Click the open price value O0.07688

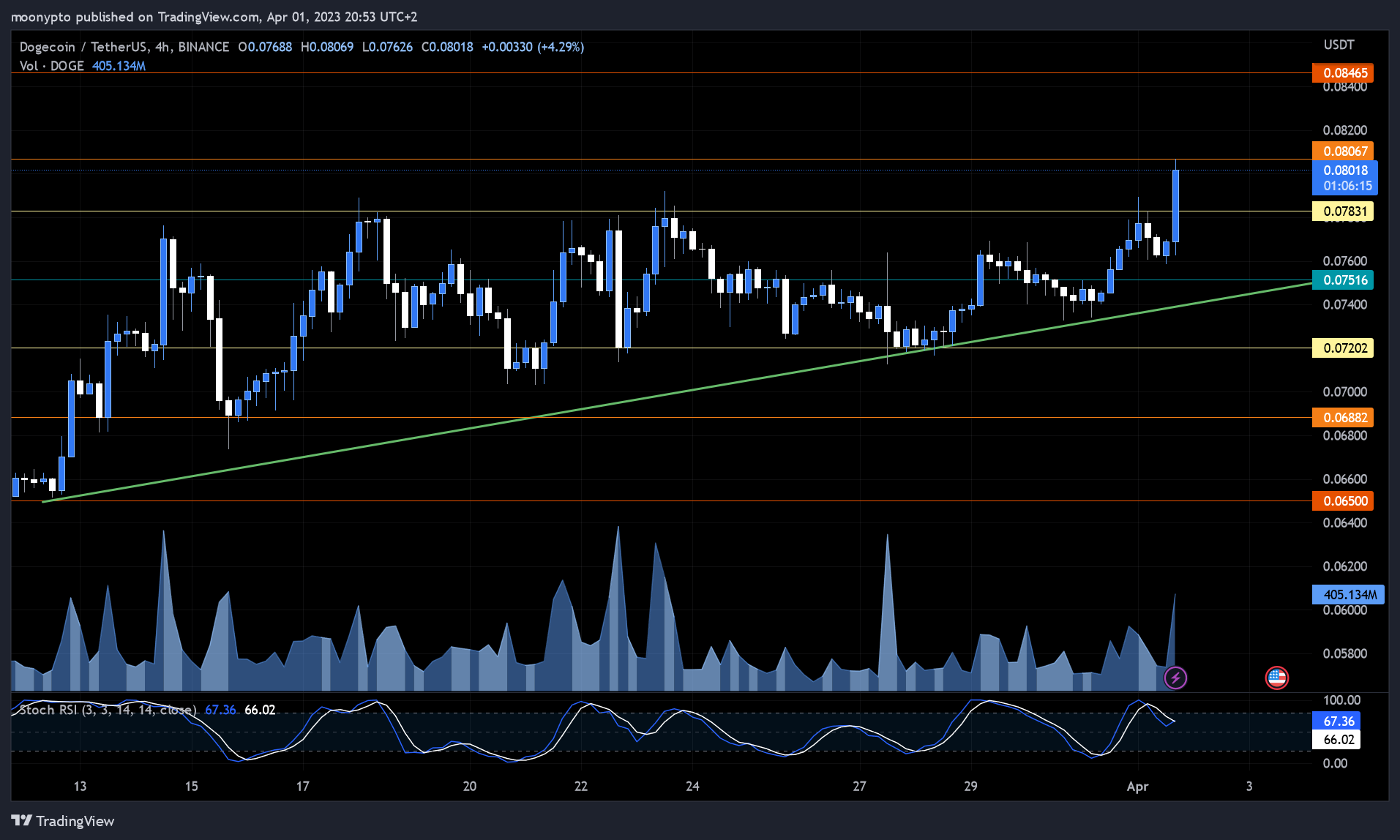265,47
